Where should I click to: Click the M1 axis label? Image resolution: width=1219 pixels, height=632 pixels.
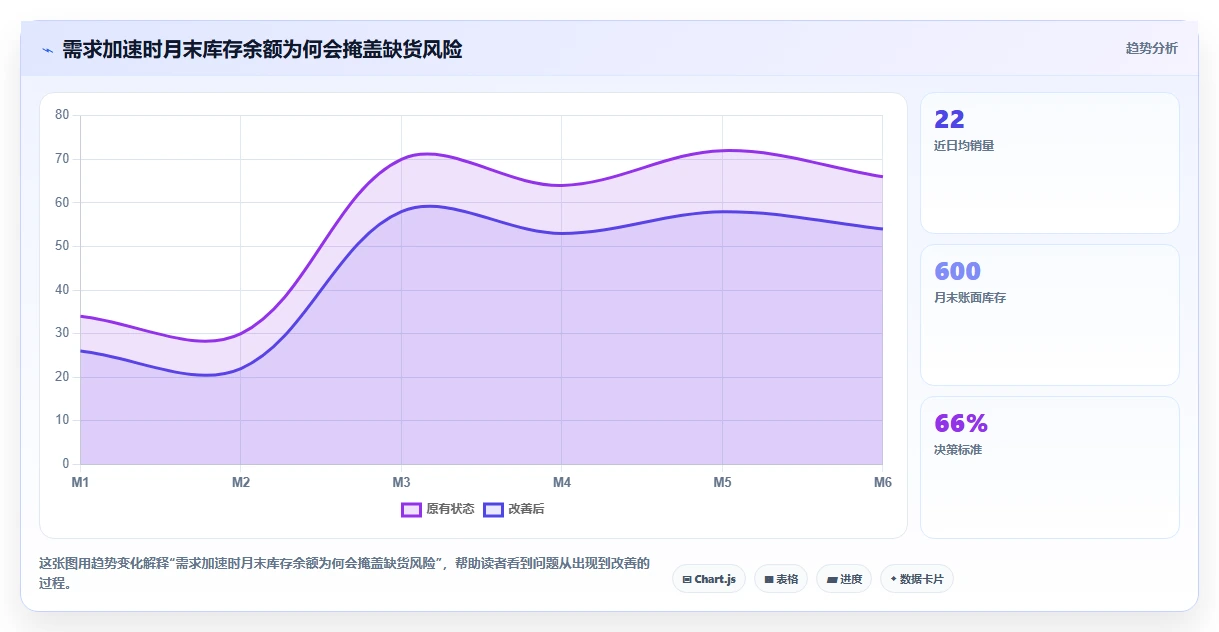(x=80, y=482)
